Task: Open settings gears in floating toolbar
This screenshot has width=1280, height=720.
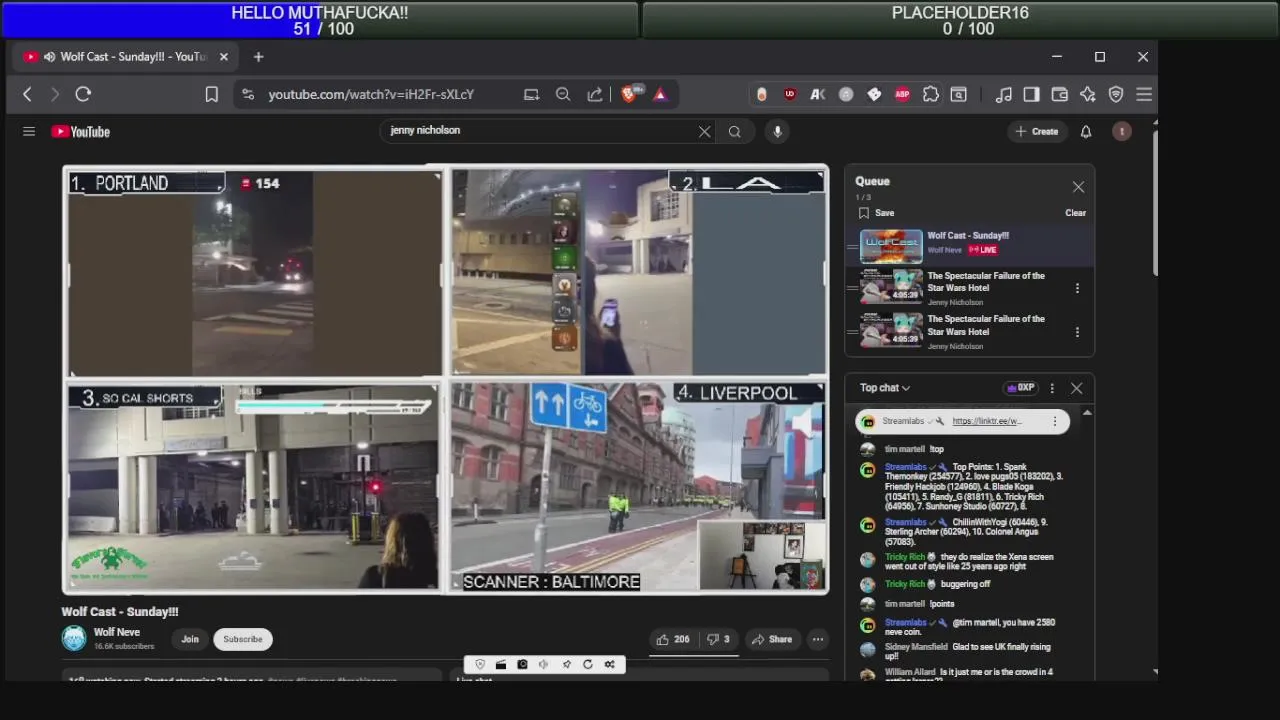Action: coord(609,664)
